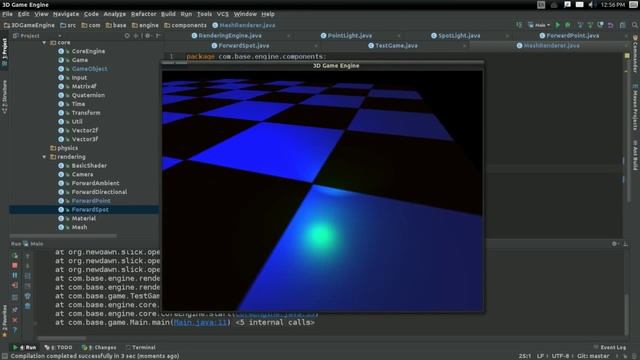Click the Search Everywhere magnifier icon
The height and width of the screenshot is (360, 640).
635,25
